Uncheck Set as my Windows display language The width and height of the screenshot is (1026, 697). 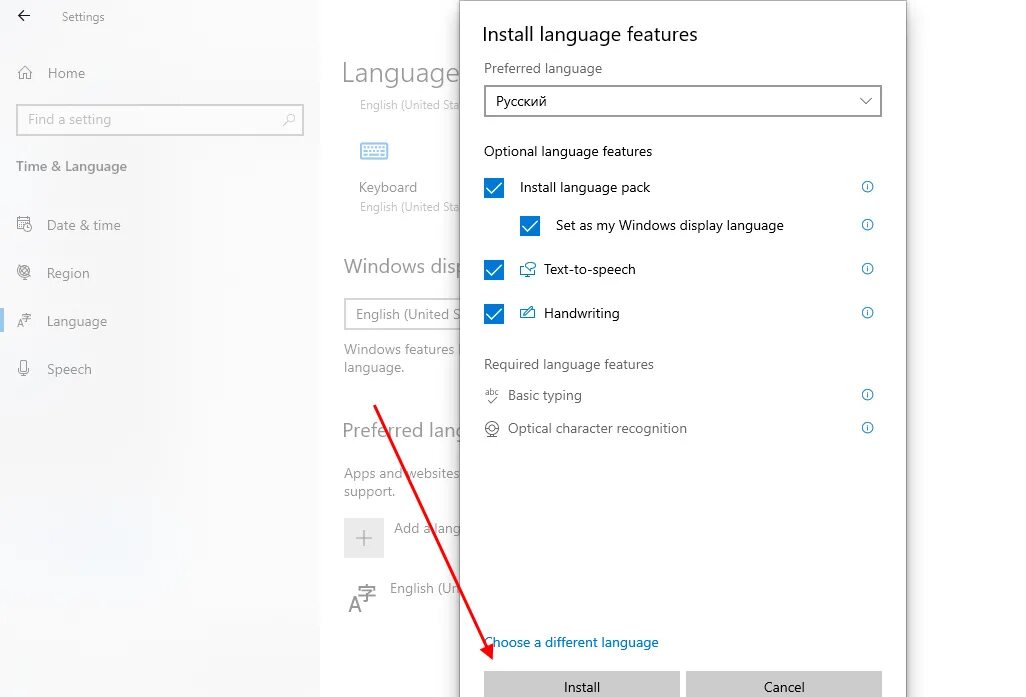[x=530, y=226]
